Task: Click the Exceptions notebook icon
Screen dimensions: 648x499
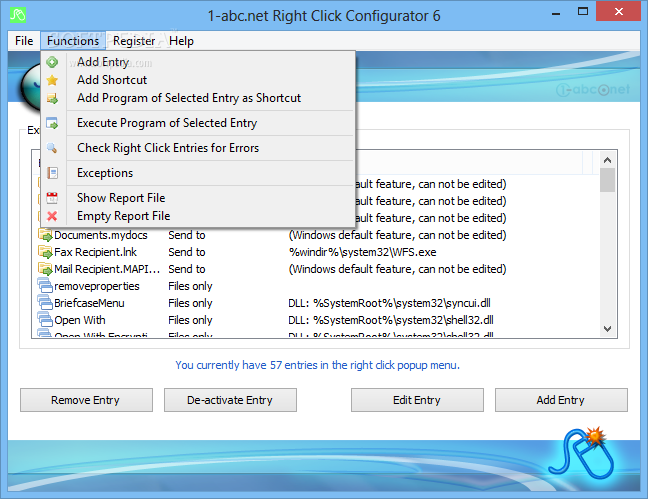Action: point(52,173)
